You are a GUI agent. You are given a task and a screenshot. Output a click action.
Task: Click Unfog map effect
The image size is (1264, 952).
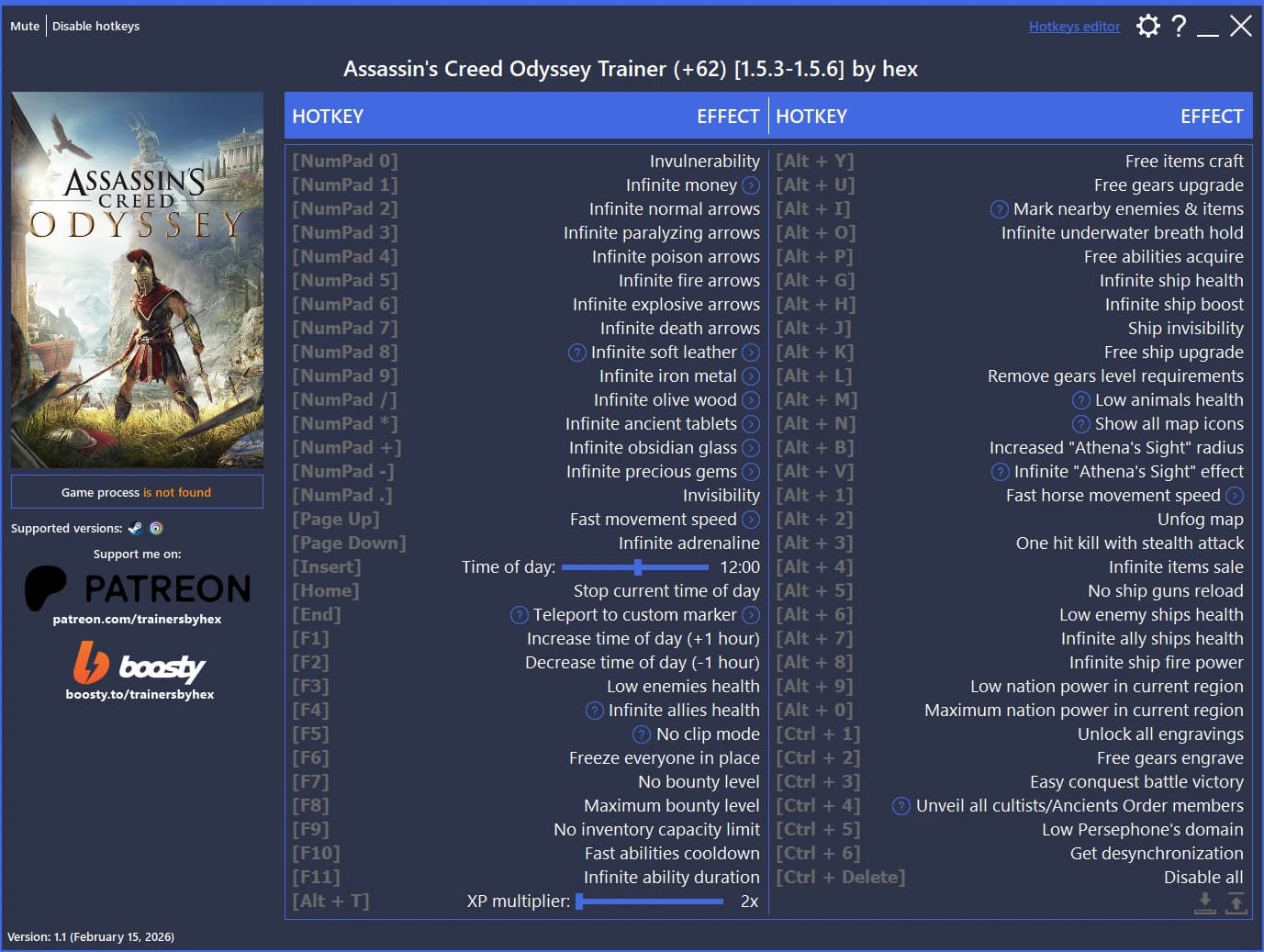point(1200,520)
